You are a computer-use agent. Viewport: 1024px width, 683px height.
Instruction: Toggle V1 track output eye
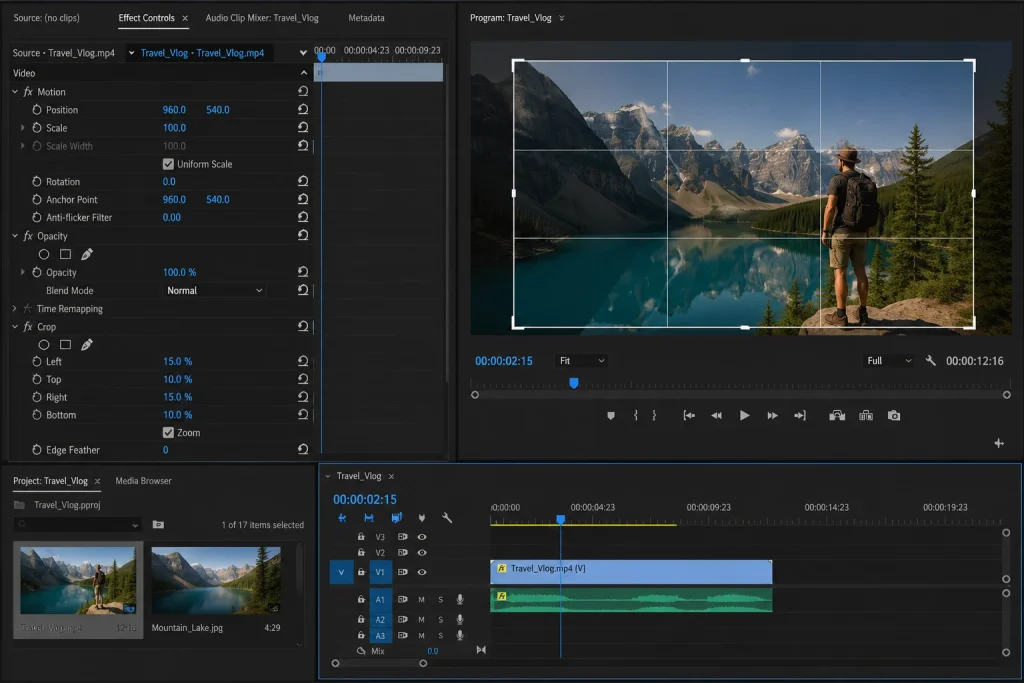pyautogui.click(x=422, y=572)
